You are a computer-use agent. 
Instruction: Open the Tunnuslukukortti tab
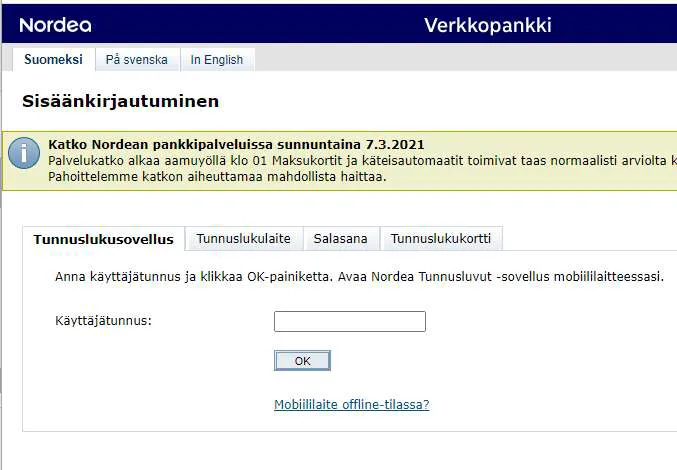point(441,239)
